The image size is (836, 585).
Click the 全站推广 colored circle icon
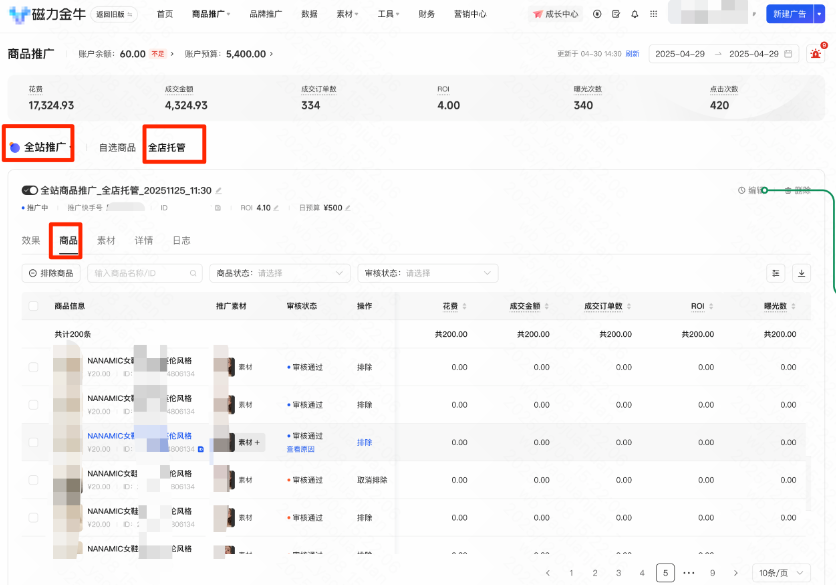click(15, 148)
